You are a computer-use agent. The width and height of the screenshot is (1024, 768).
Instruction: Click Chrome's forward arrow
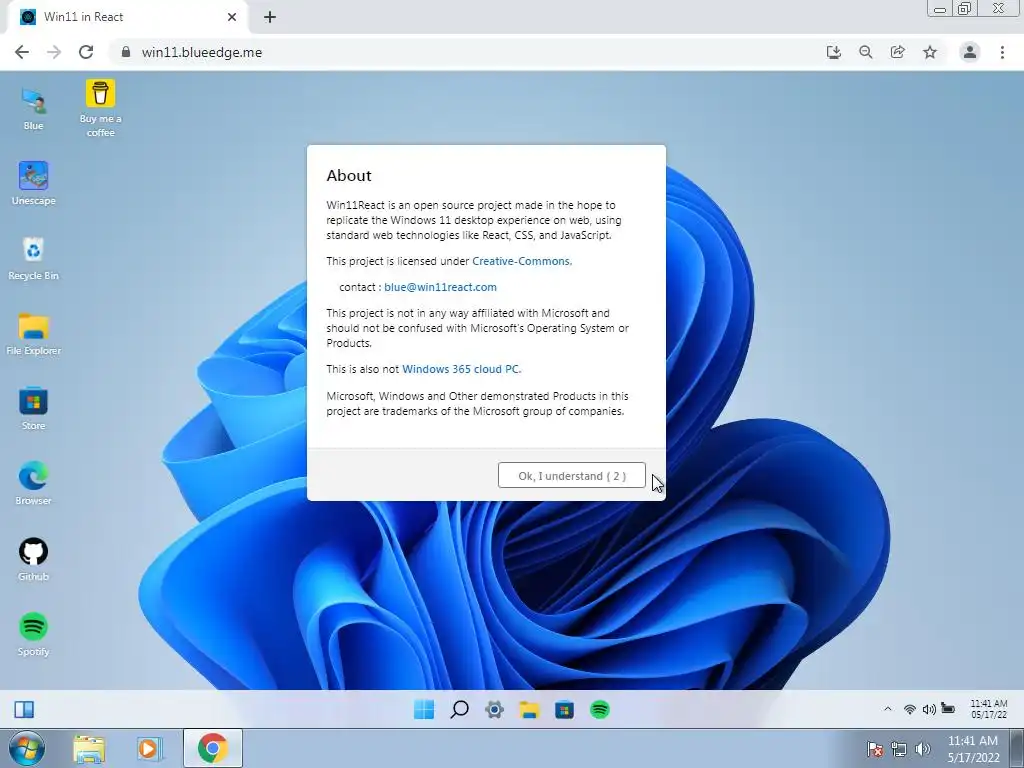tap(54, 52)
